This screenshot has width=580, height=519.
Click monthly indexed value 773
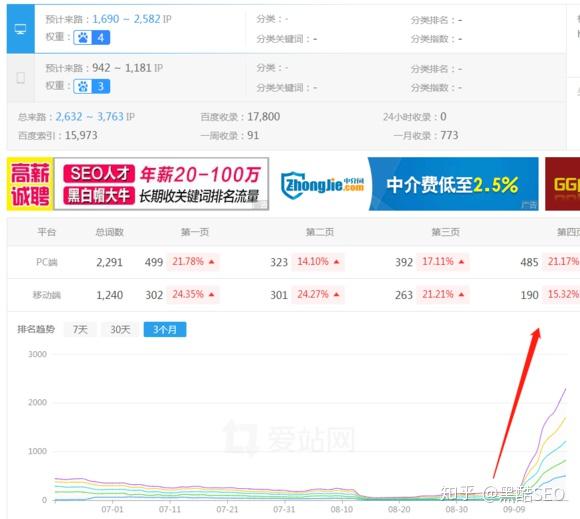(449, 135)
